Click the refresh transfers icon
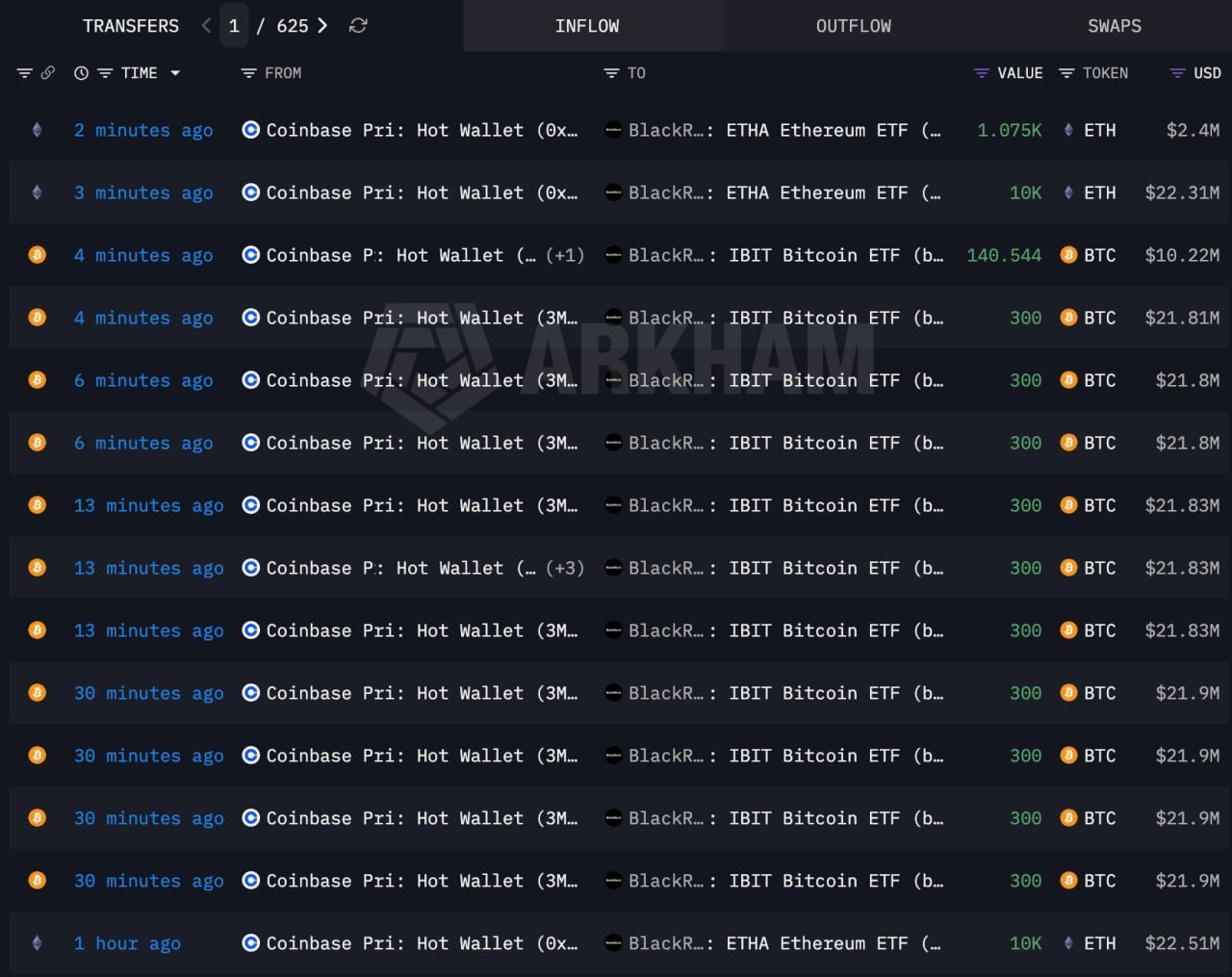The width and height of the screenshot is (1232, 977). coord(358,26)
